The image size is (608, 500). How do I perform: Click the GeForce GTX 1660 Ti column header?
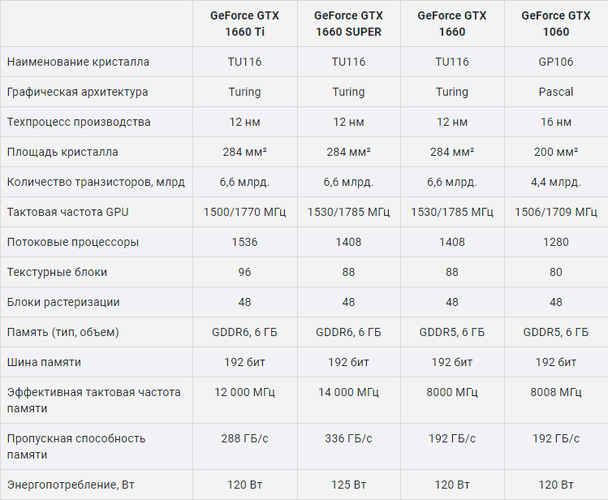(x=244, y=23)
